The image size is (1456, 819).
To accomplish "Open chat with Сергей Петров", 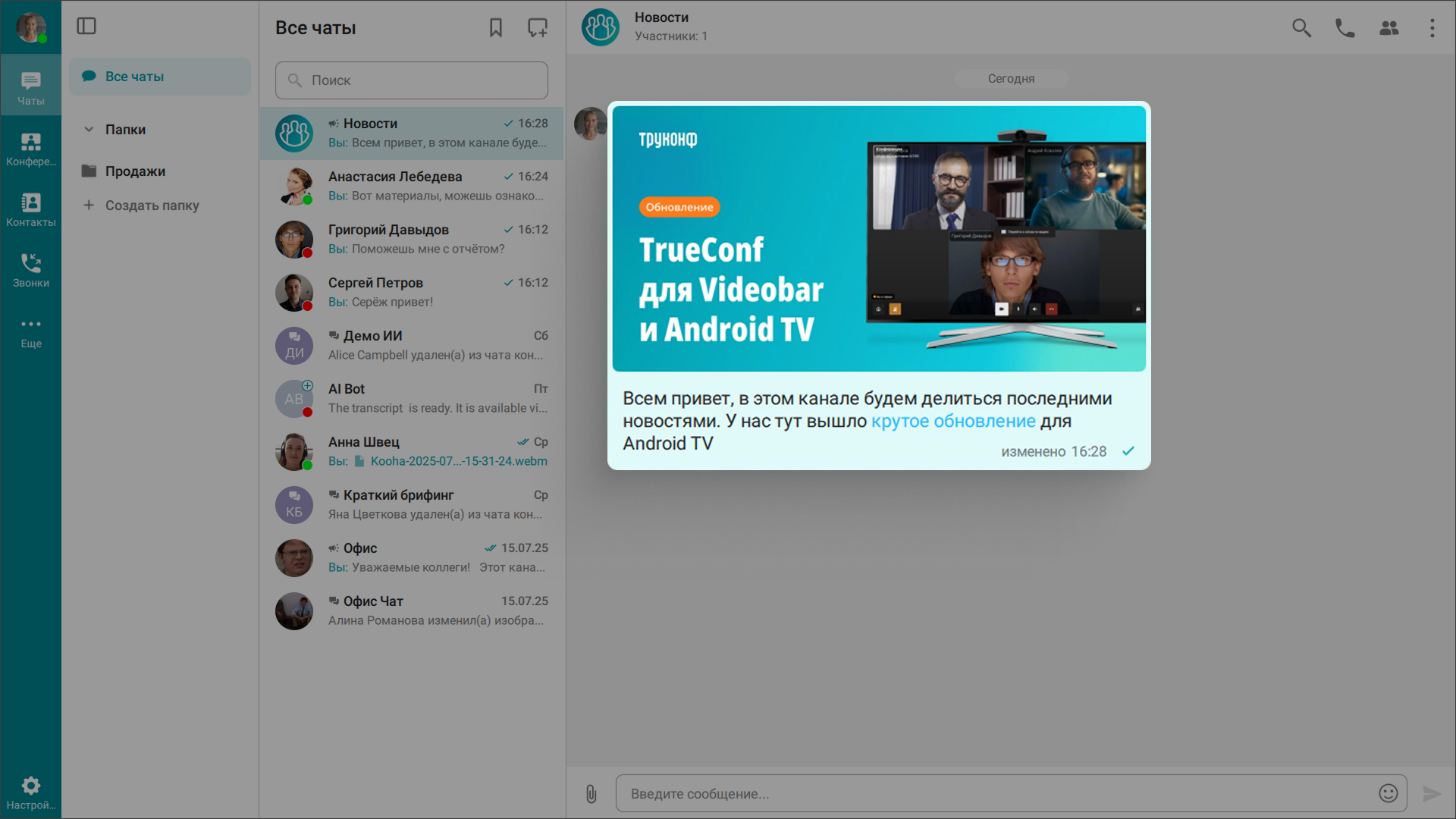I will tap(412, 293).
